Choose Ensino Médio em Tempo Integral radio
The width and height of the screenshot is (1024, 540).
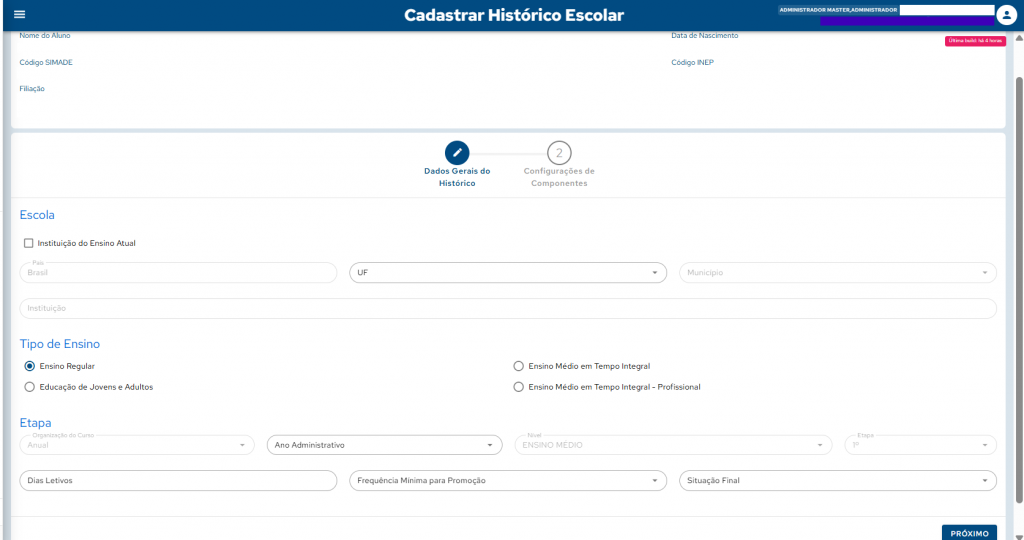click(518, 366)
